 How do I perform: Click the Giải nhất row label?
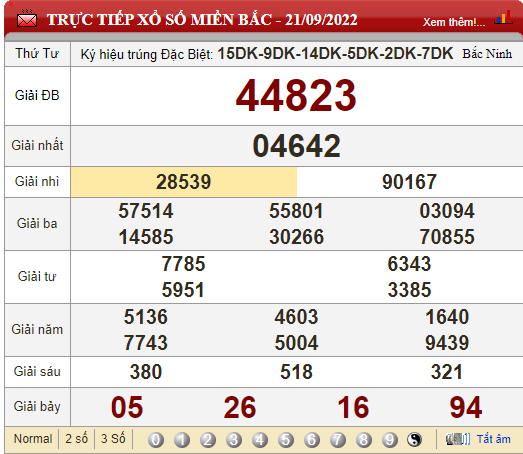37,145
